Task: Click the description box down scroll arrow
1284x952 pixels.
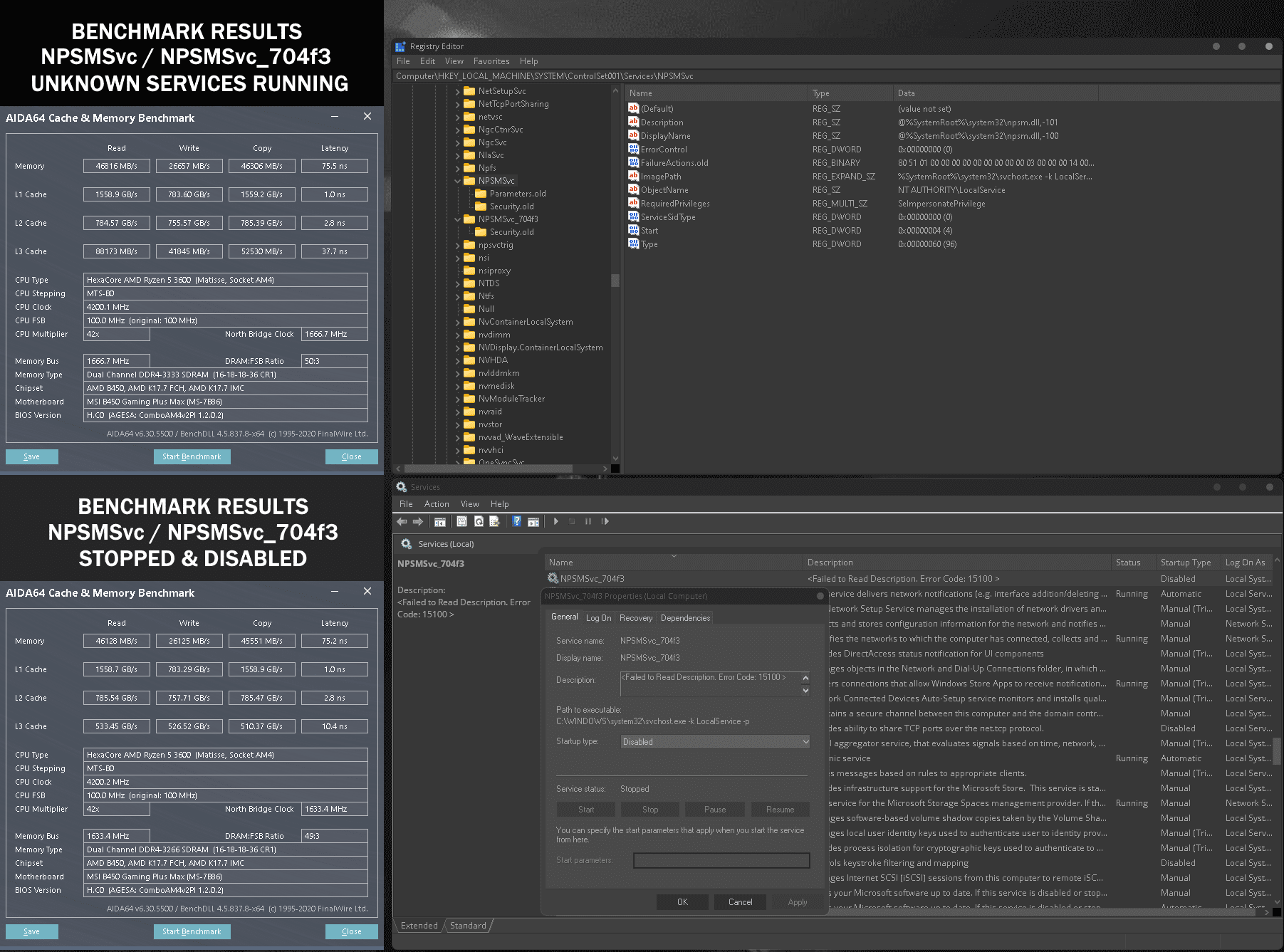Action: pos(805,690)
